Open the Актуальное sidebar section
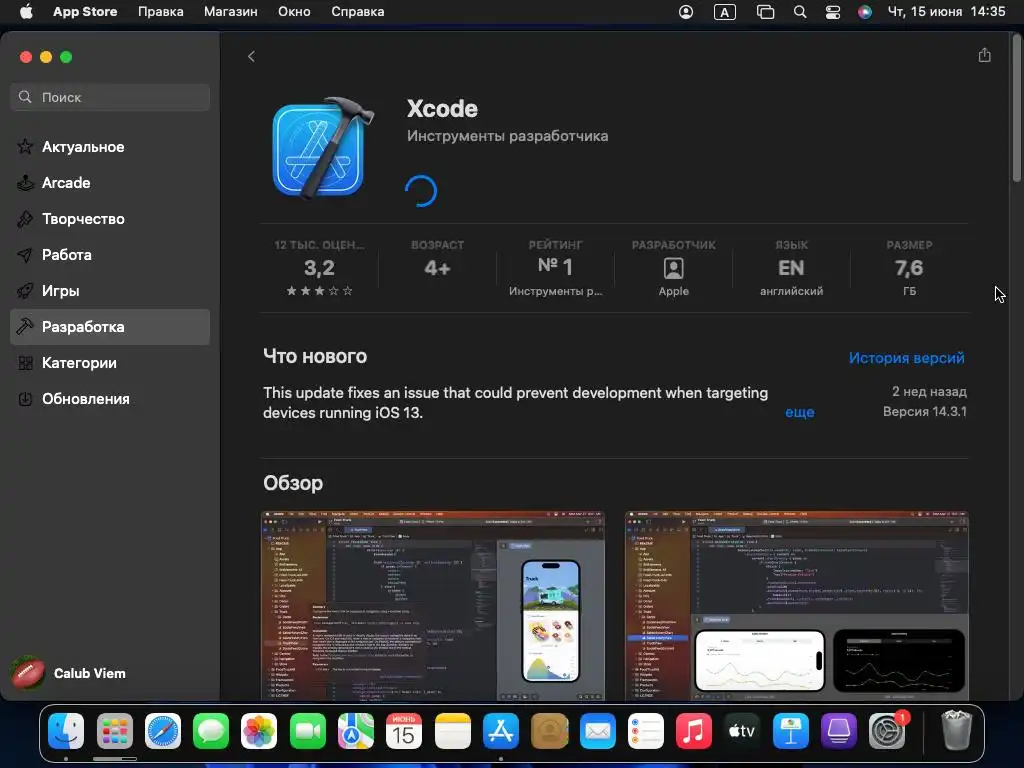The image size is (1024, 768). 110,147
